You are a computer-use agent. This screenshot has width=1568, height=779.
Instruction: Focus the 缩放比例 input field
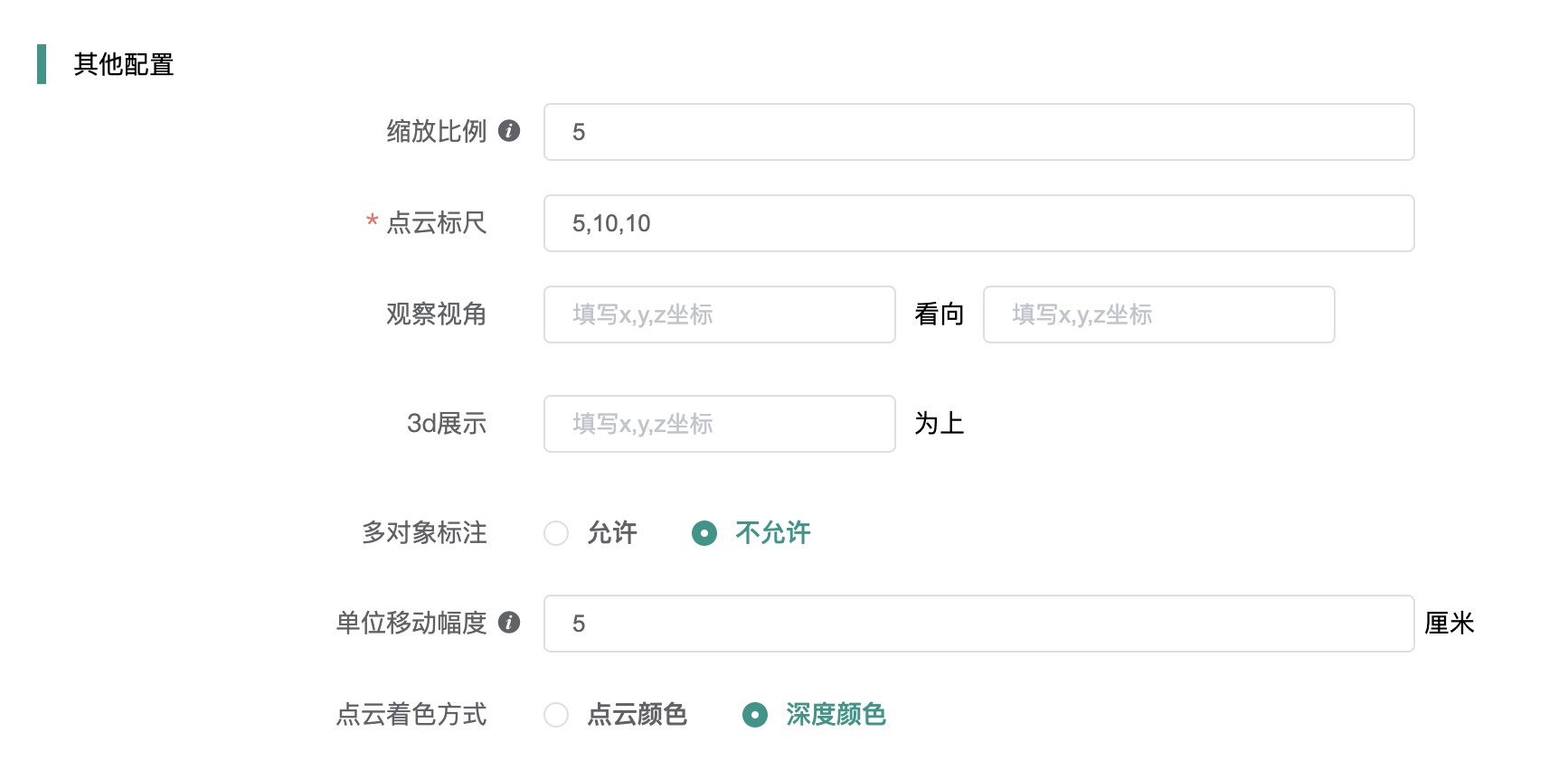[x=978, y=132]
